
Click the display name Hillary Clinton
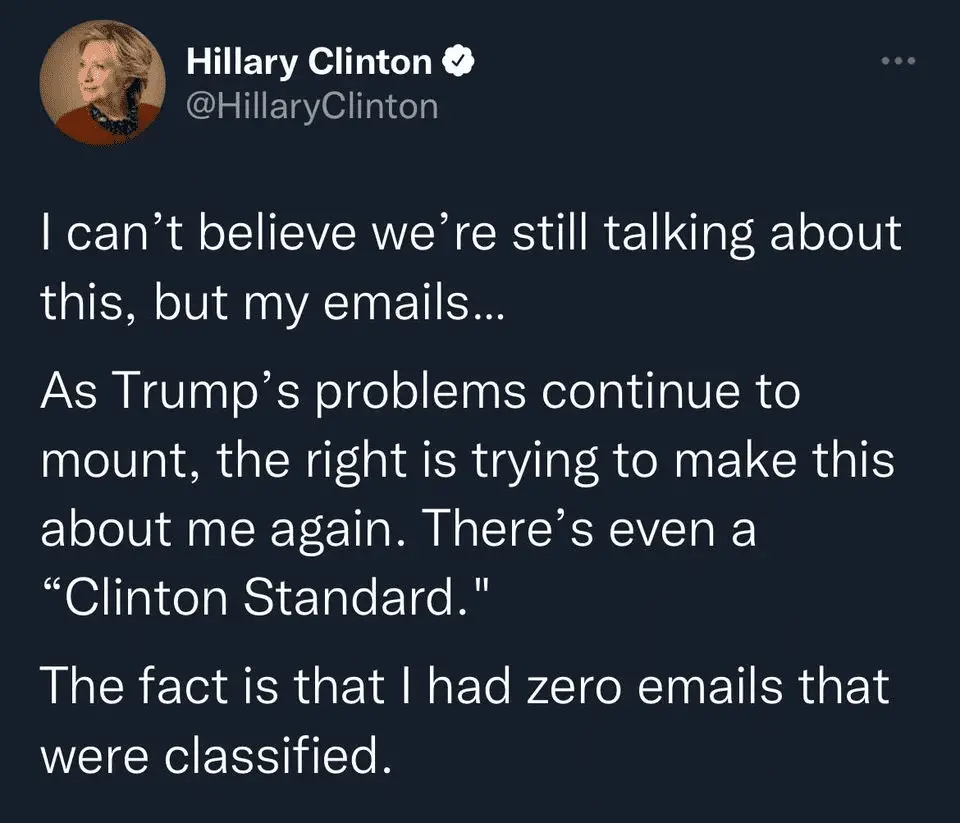click(x=309, y=63)
